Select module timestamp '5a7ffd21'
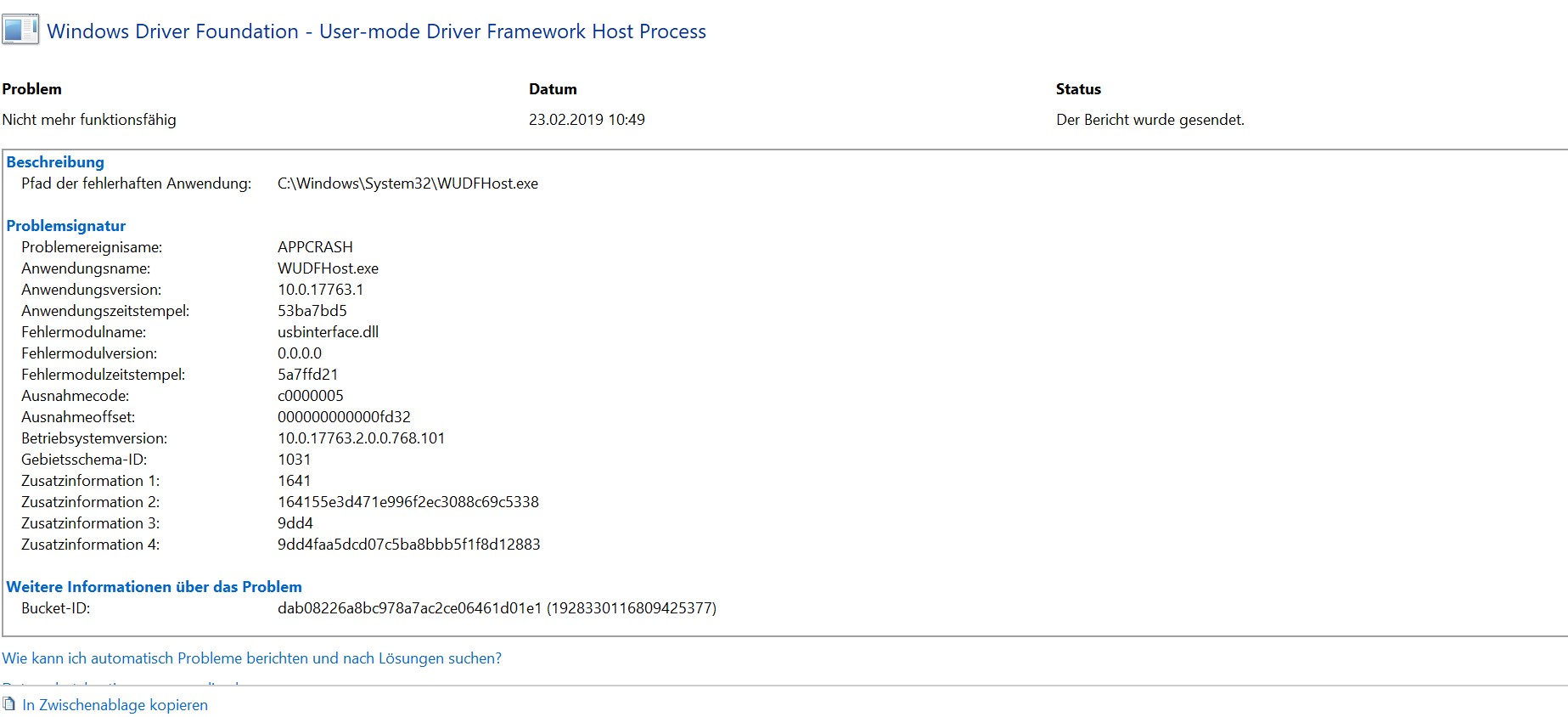1568x717 pixels. pos(307,375)
